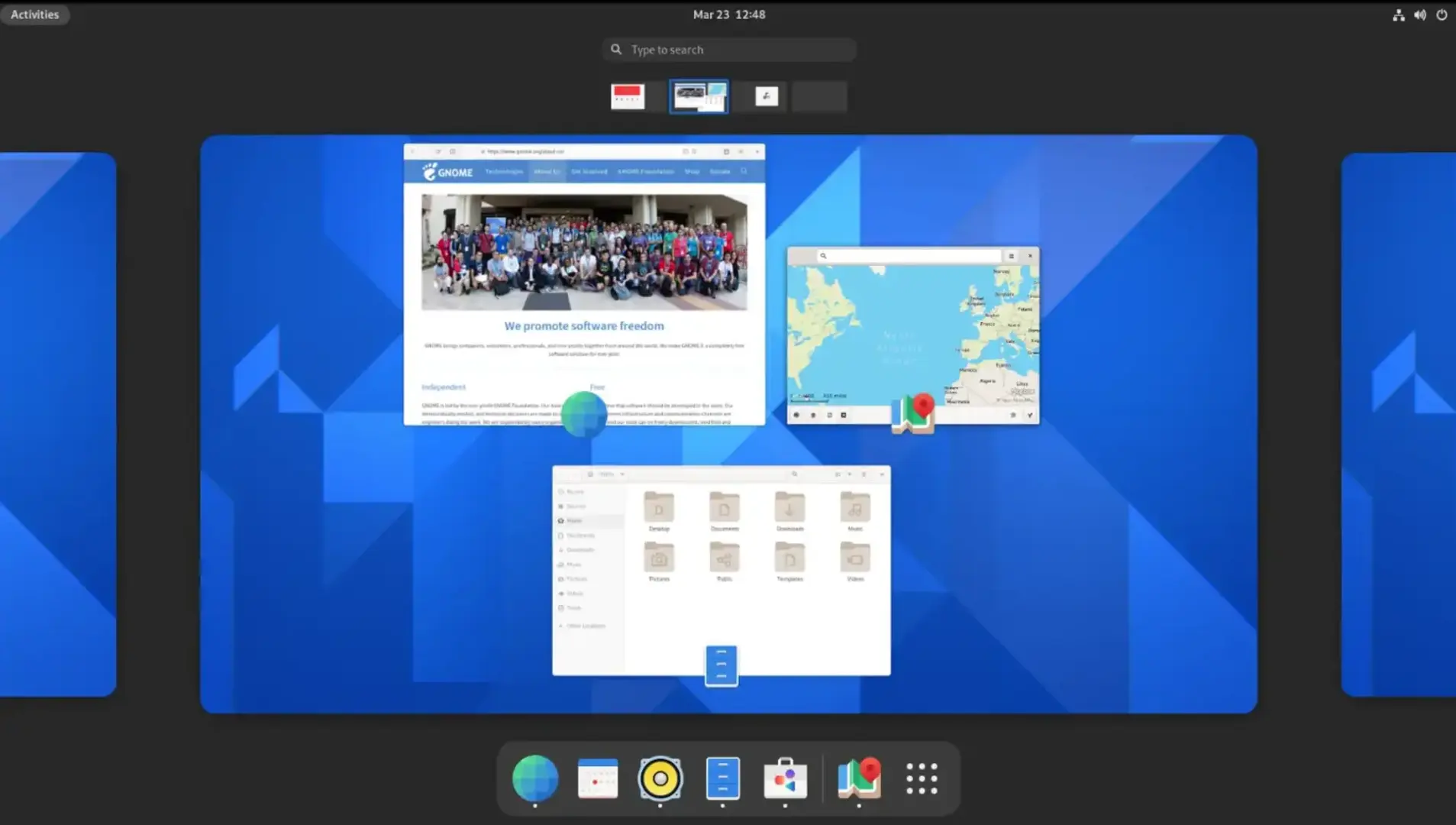Click the power icon in the top bar

(1441, 15)
